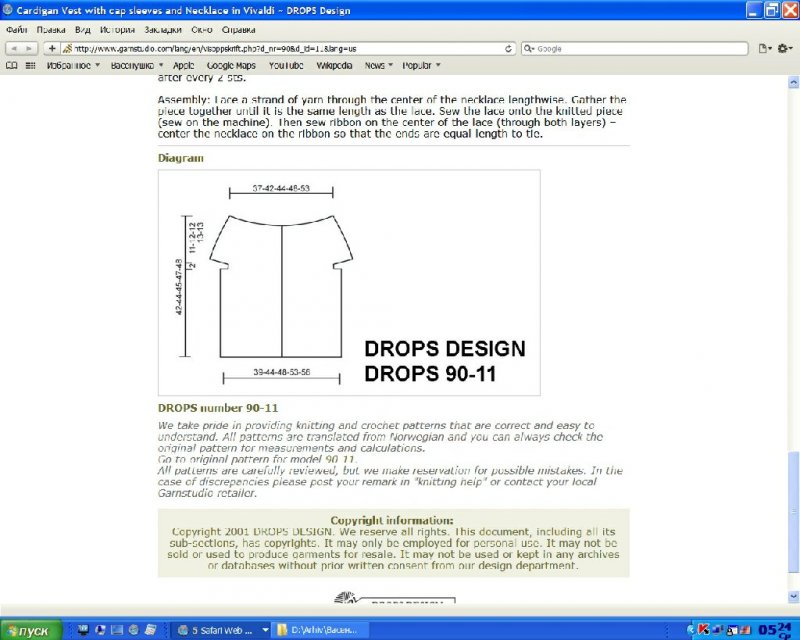Click the Forward navigation arrow
Screen dimensions: 800x640
pos(30,48)
